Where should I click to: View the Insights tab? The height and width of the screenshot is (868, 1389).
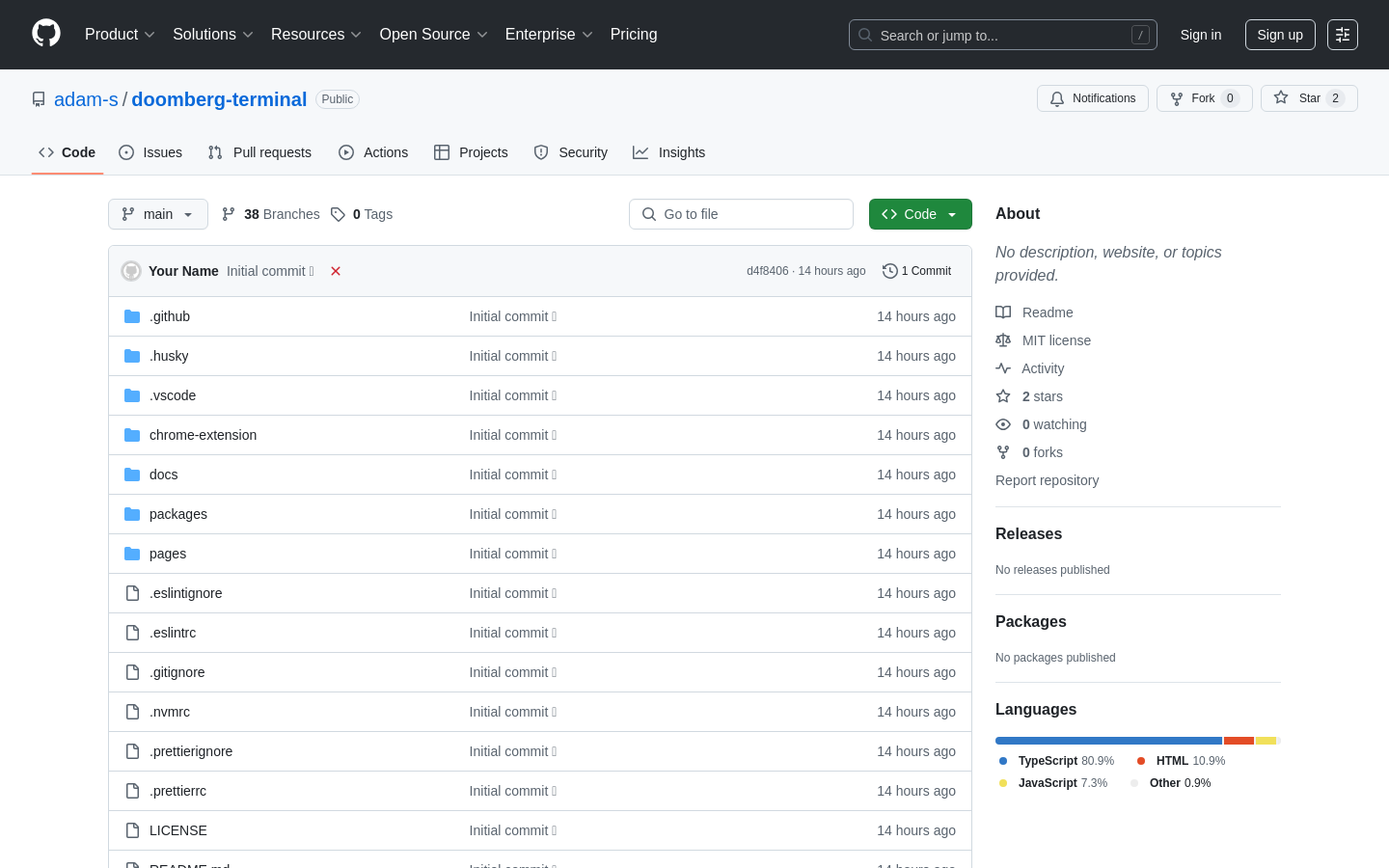click(669, 152)
